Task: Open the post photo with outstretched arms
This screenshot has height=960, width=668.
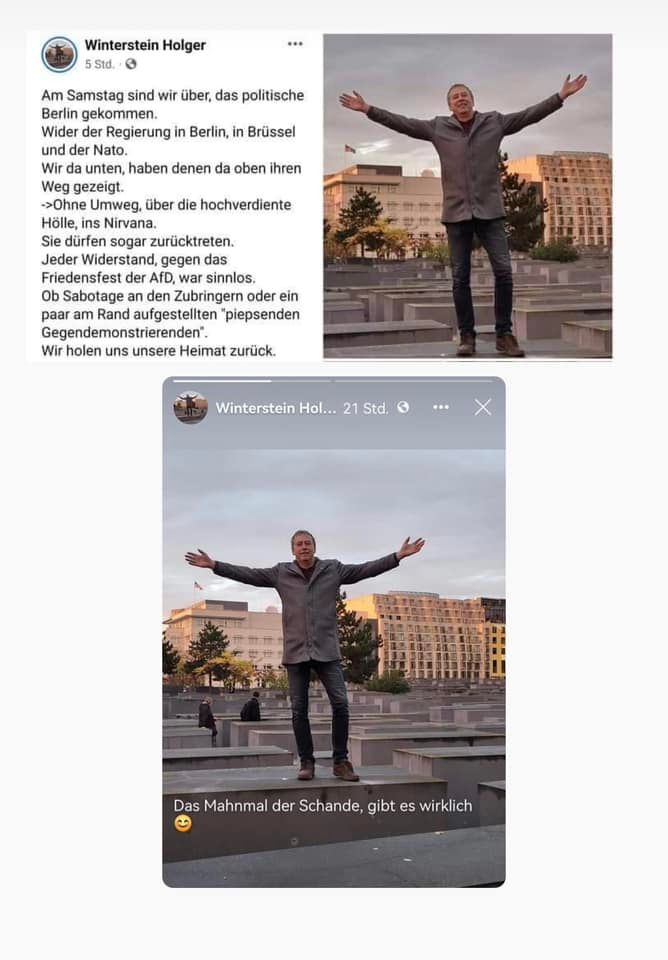Action: click(x=468, y=196)
